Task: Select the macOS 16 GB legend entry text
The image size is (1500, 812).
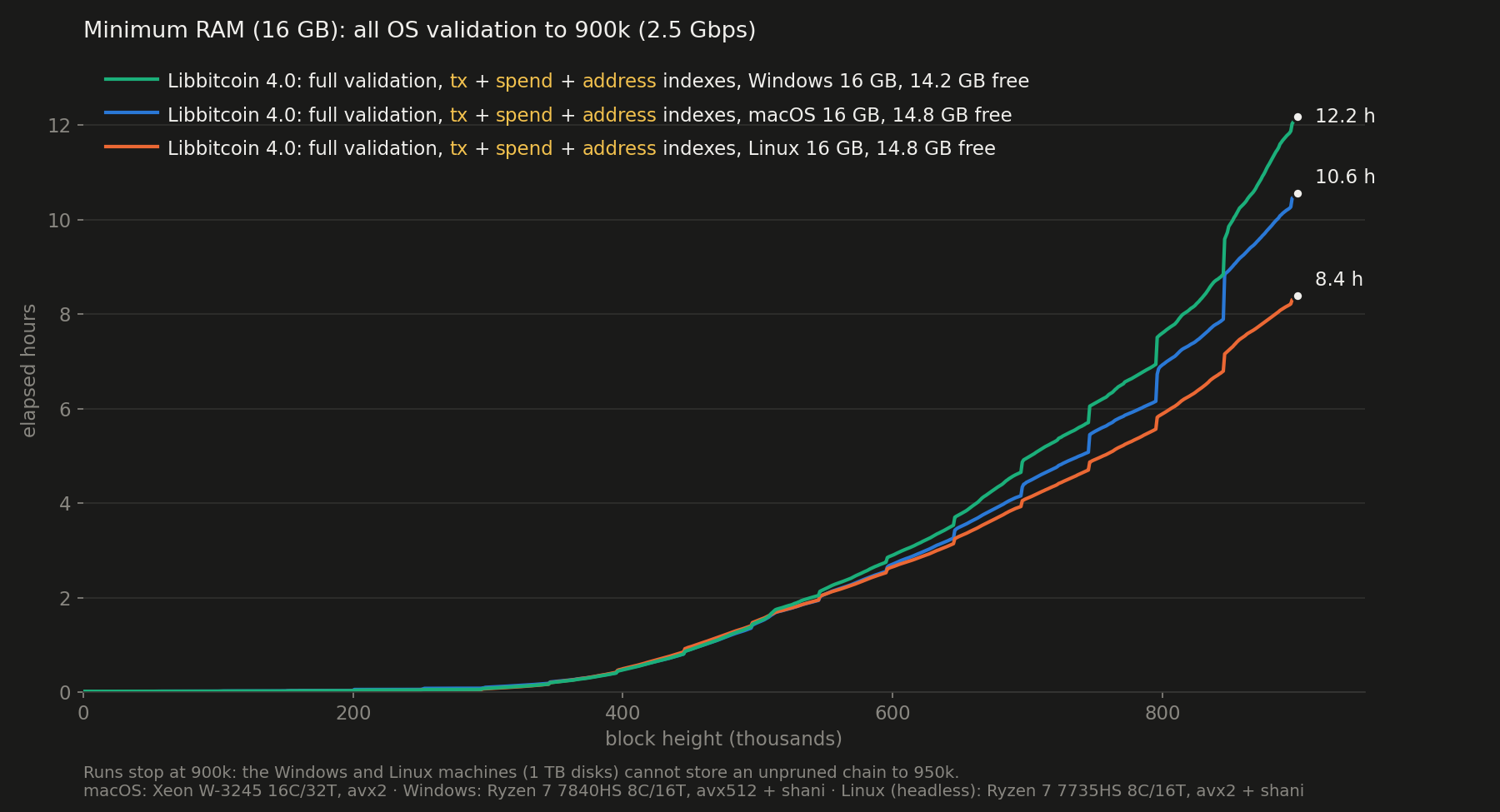Action: (x=590, y=116)
